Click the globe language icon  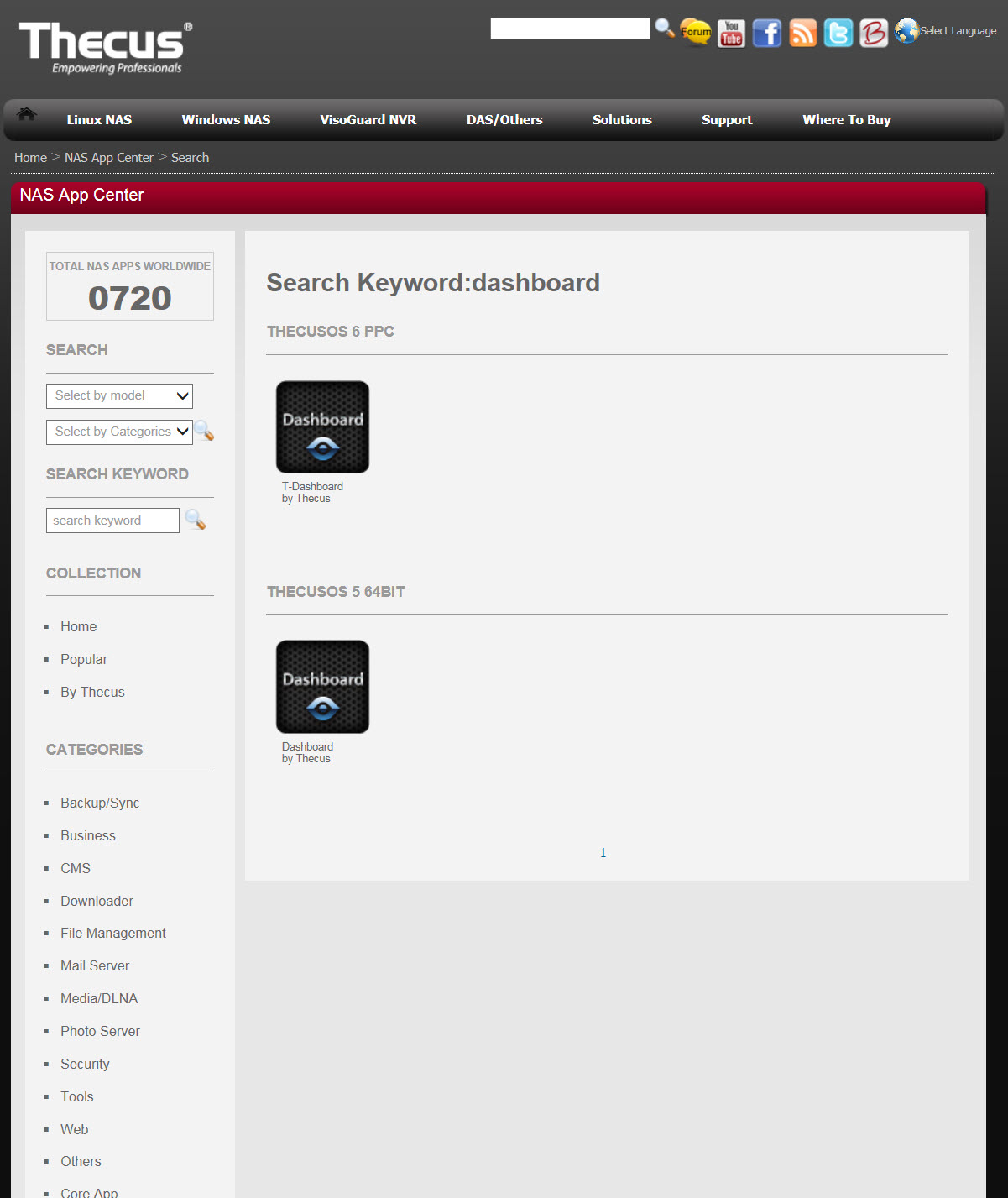[906, 30]
